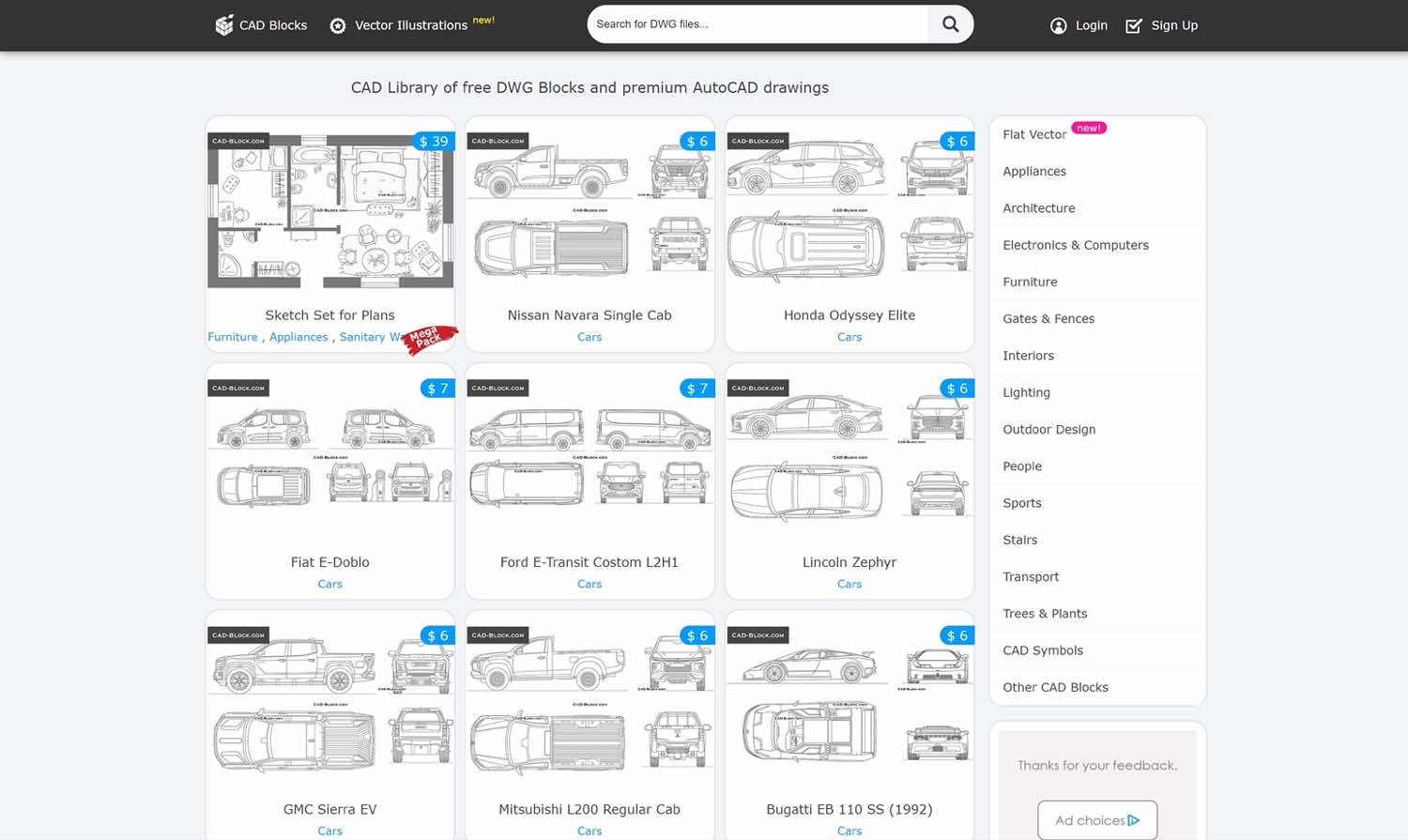The width and height of the screenshot is (1408, 840).
Task: Click the Sketch Set for Plans title
Action: (329, 315)
